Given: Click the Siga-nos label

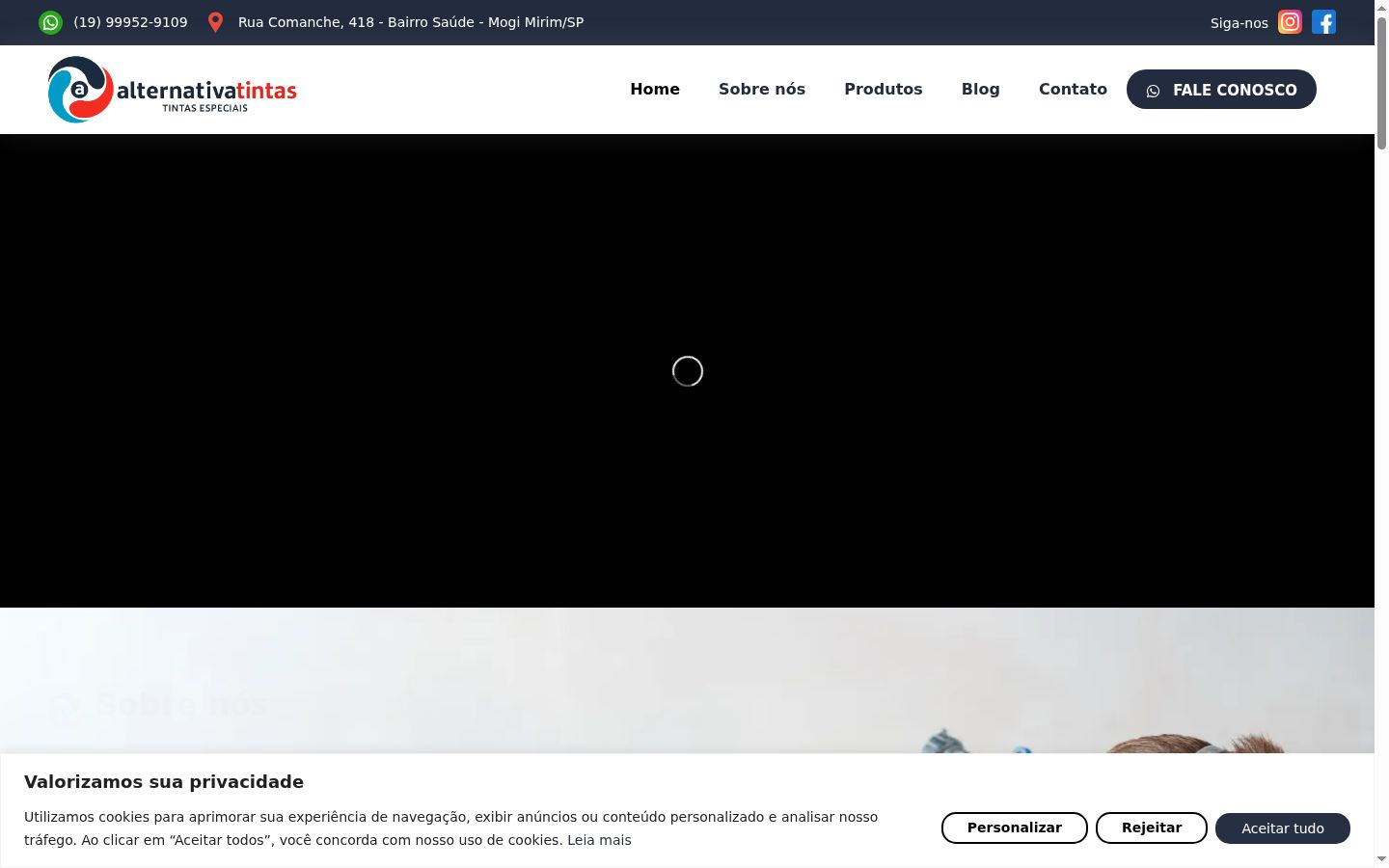Looking at the screenshot, I should pos(1239,23).
